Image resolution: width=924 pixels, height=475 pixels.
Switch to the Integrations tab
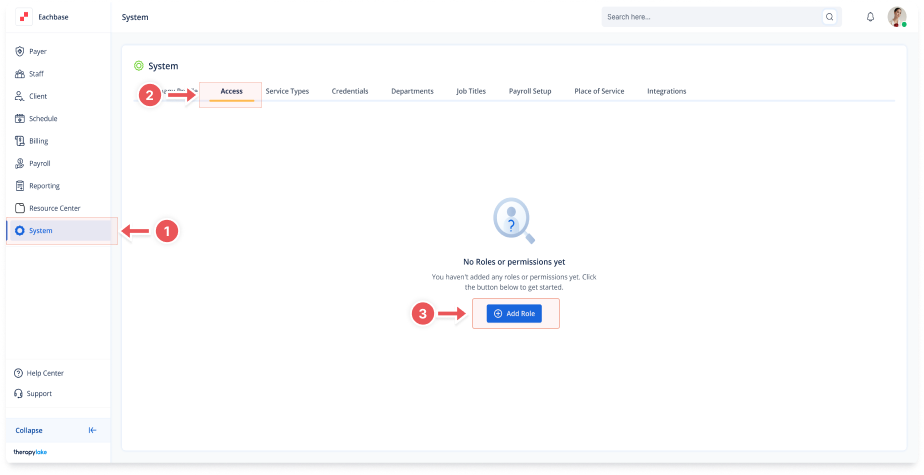[666, 91]
